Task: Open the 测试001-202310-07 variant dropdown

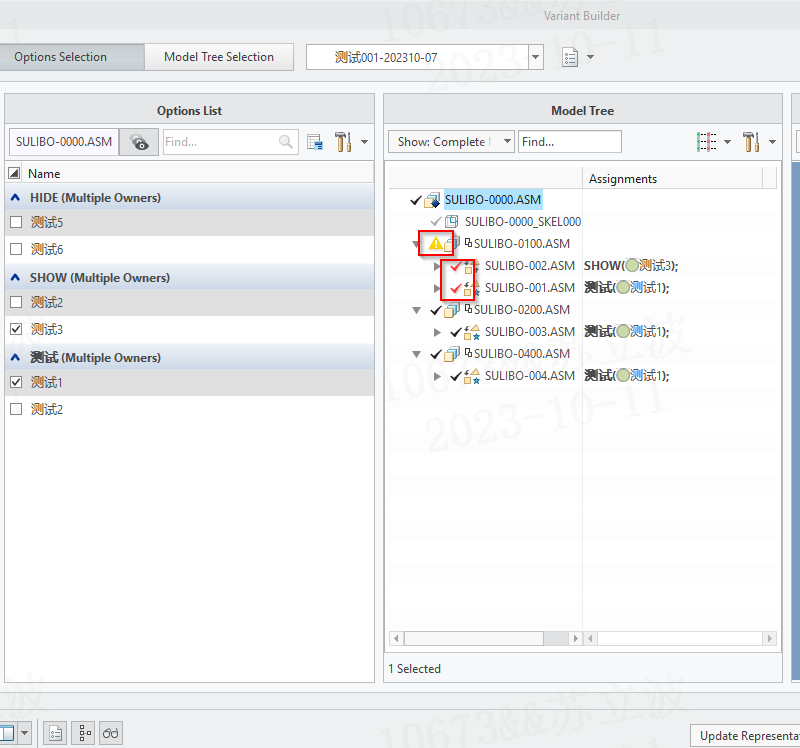Action: tap(536, 57)
